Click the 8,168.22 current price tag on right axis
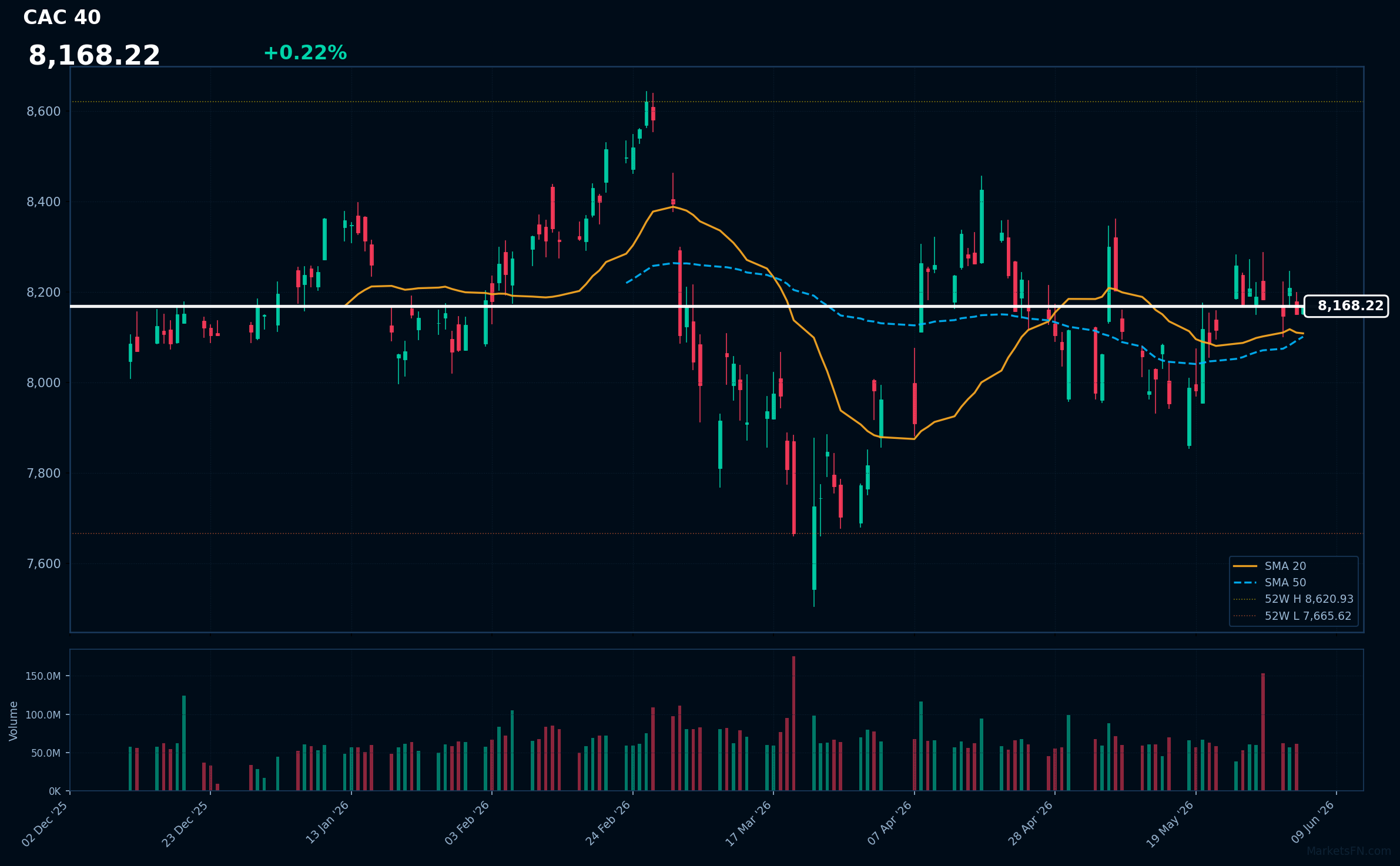The height and width of the screenshot is (866, 1400). [1346, 306]
